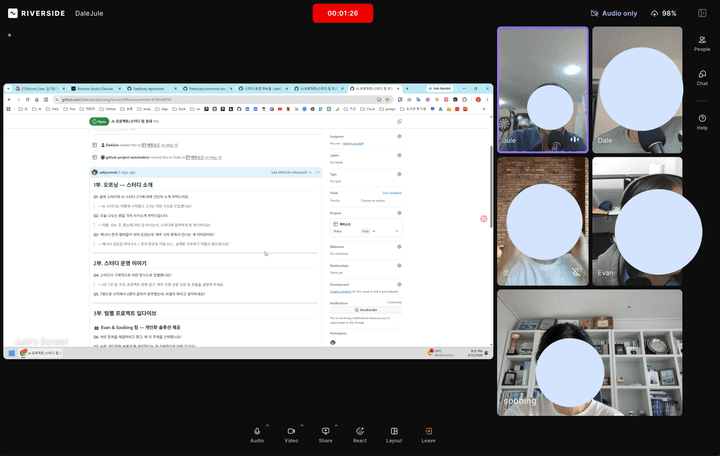Expand the Audio device options chevron
Viewport: 720px width, 456px height.
pos(267,426)
